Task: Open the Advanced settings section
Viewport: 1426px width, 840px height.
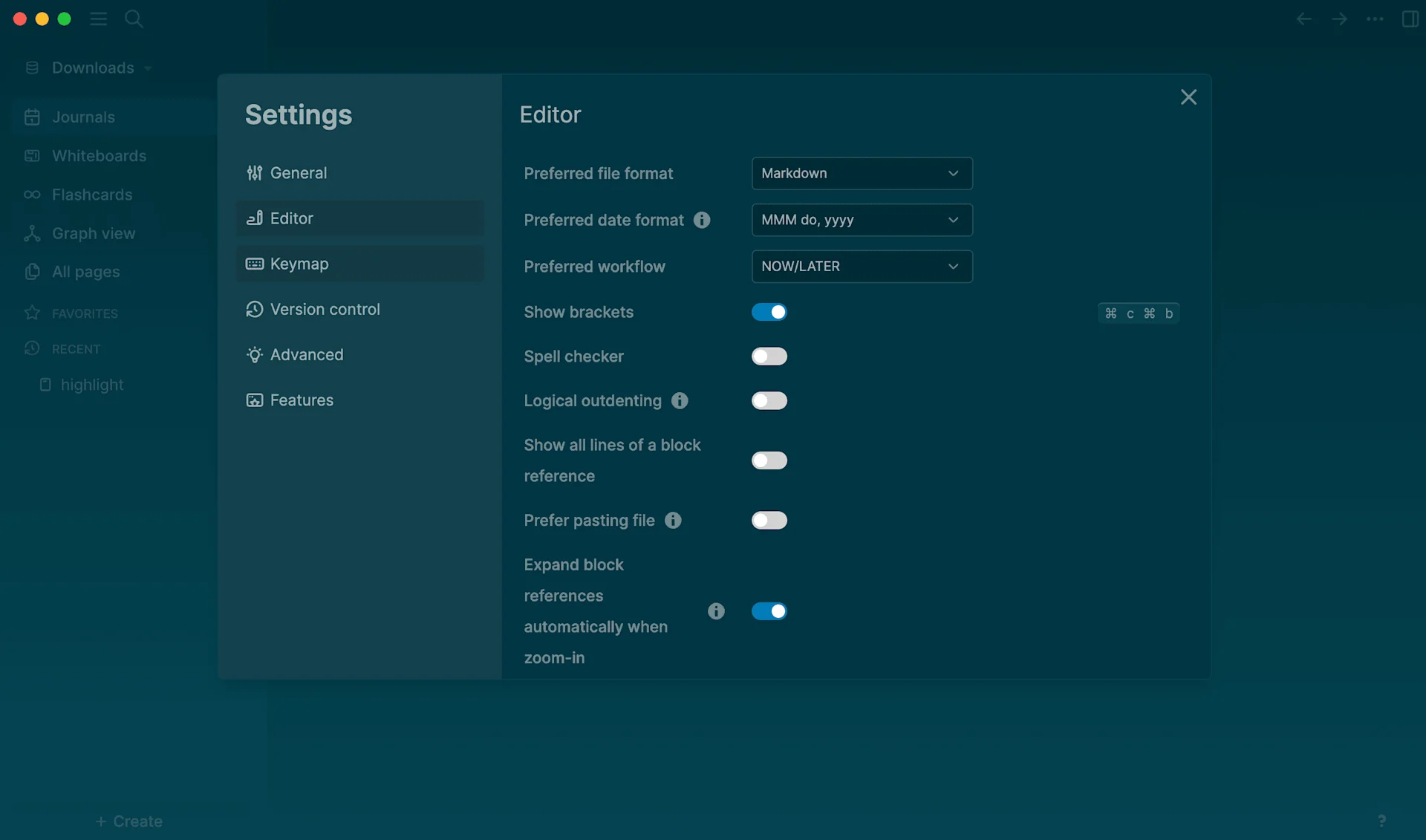Action: tap(359, 354)
